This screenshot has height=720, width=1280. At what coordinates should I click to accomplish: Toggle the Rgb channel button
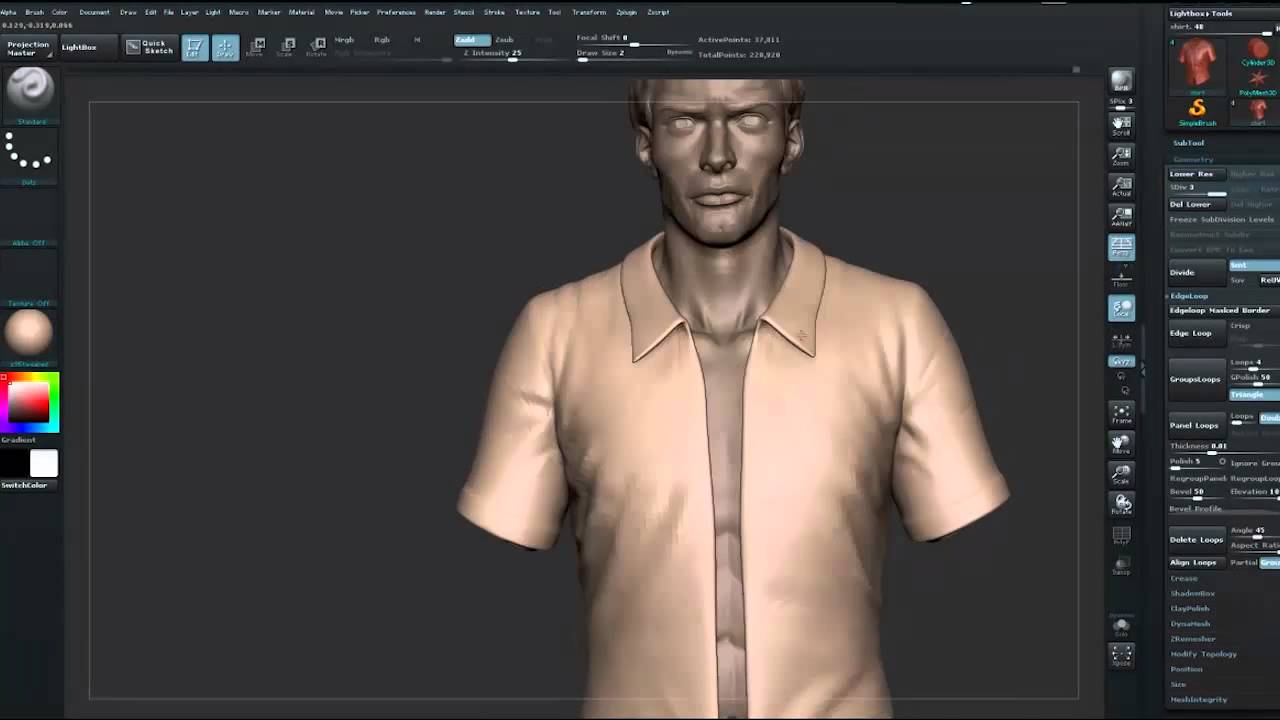click(x=381, y=40)
